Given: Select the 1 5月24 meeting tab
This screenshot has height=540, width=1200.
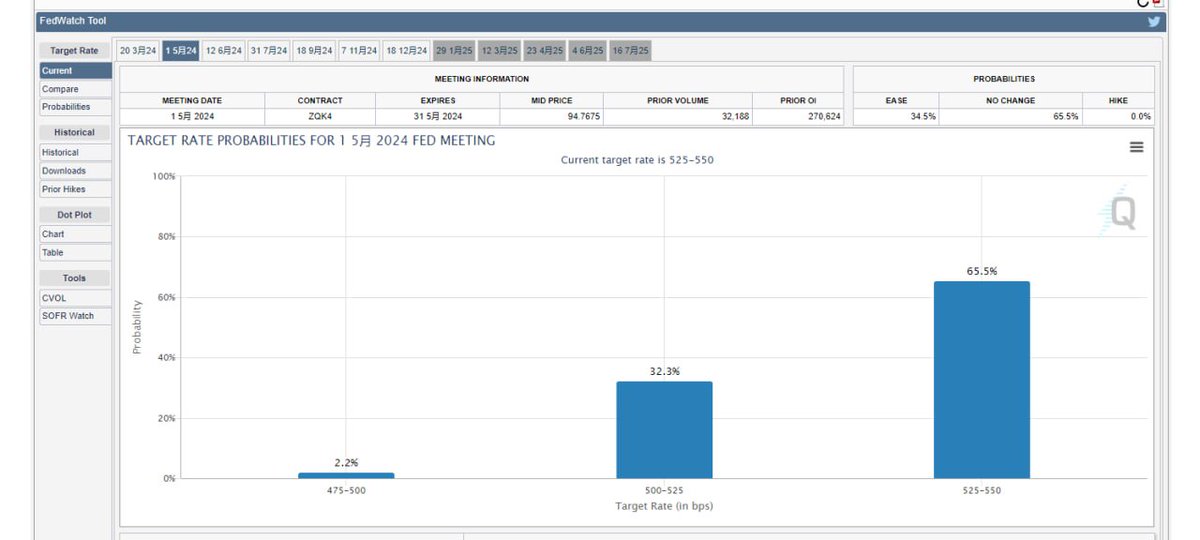Looking at the screenshot, I should pos(181,50).
